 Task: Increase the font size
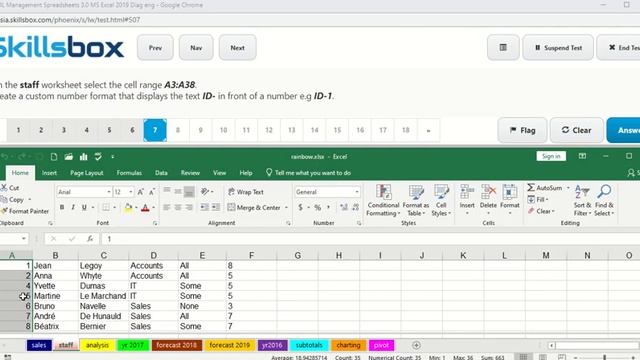pos(140,192)
